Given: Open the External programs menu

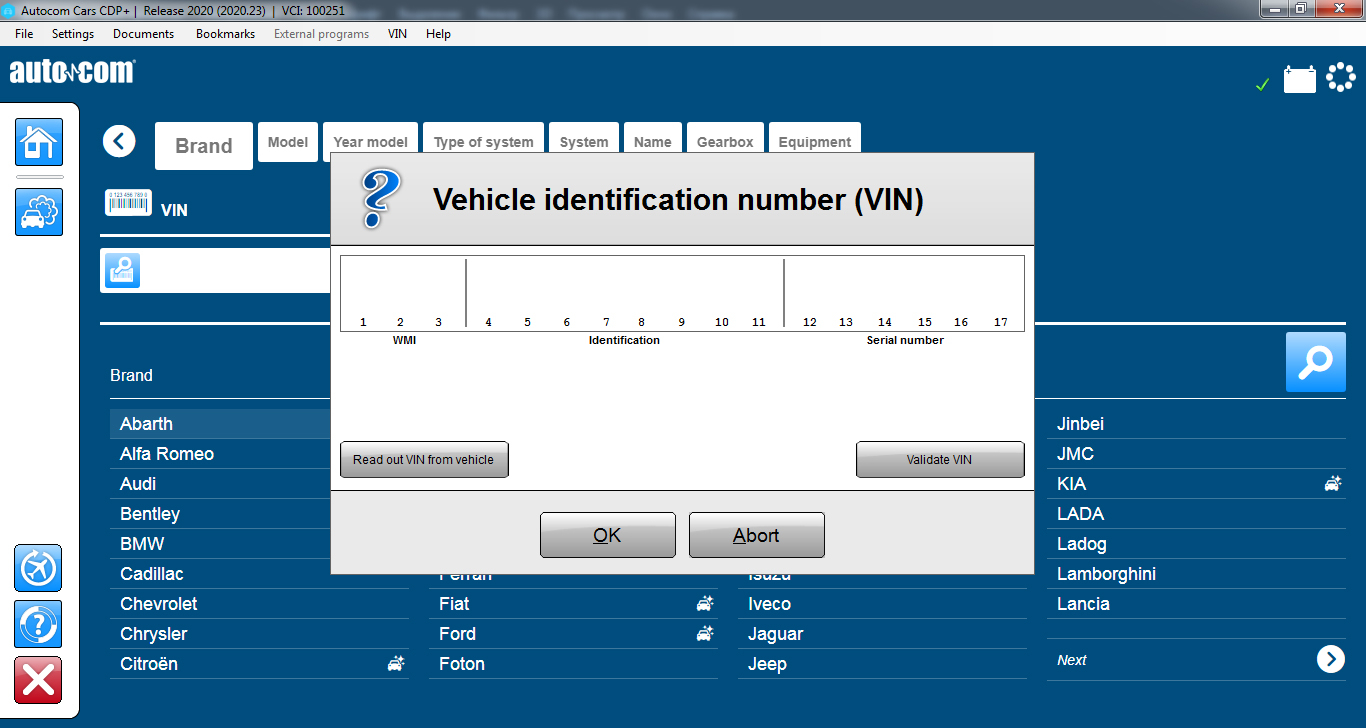Looking at the screenshot, I should (321, 34).
